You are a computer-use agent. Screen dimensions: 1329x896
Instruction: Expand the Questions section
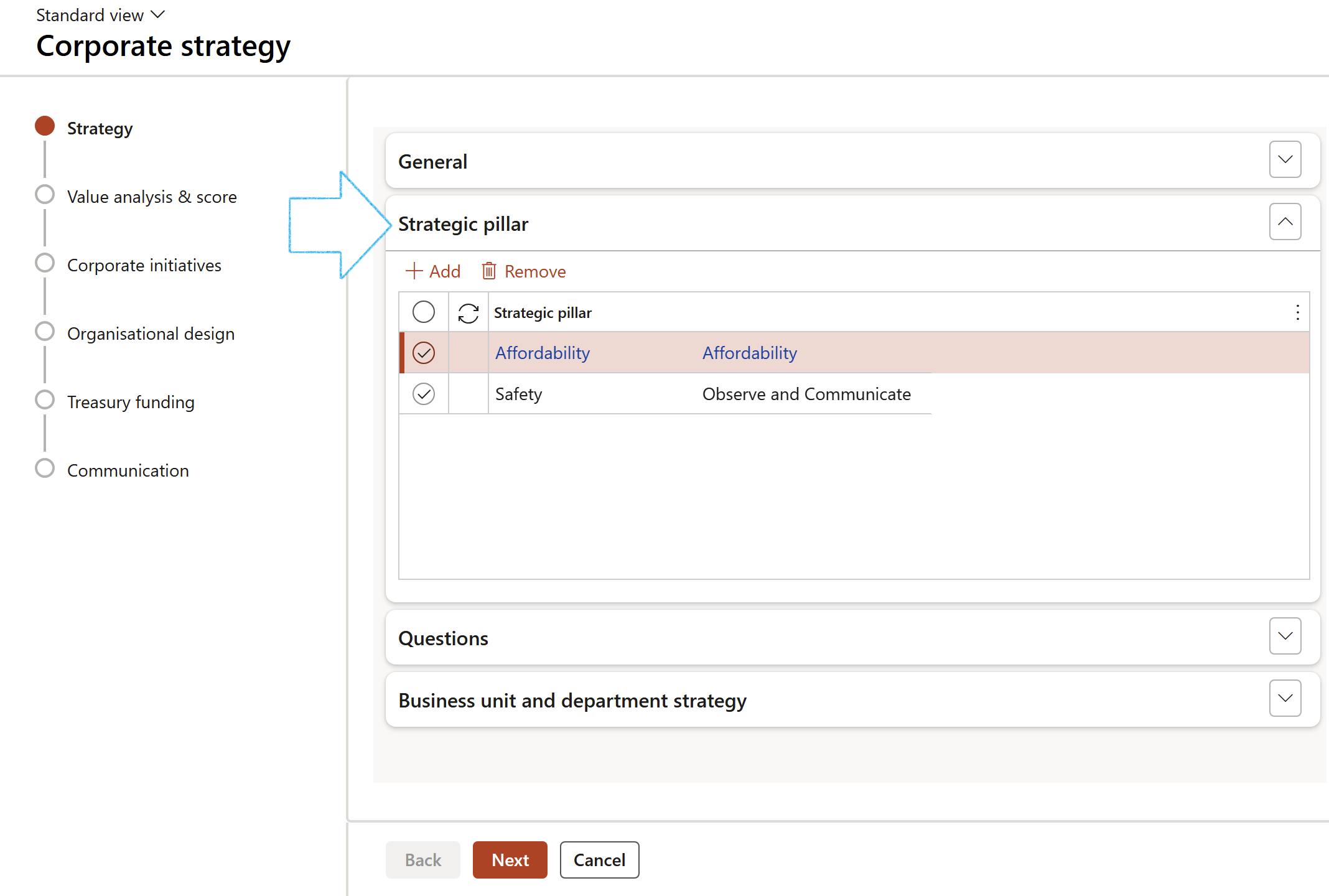tap(1285, 636)
